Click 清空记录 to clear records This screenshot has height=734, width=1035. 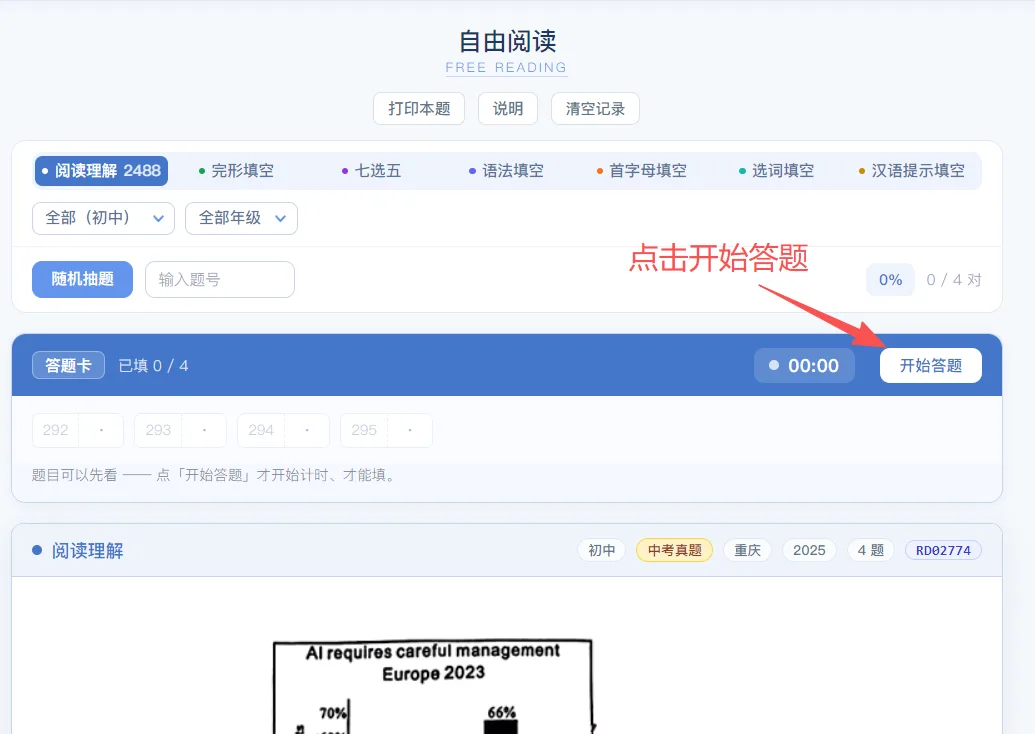[x=595, y=108]
